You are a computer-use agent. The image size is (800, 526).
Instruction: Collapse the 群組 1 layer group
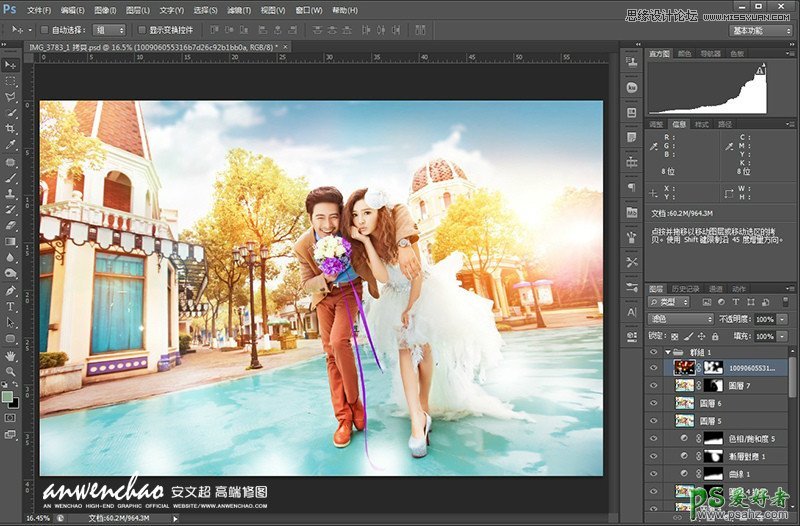667,352
